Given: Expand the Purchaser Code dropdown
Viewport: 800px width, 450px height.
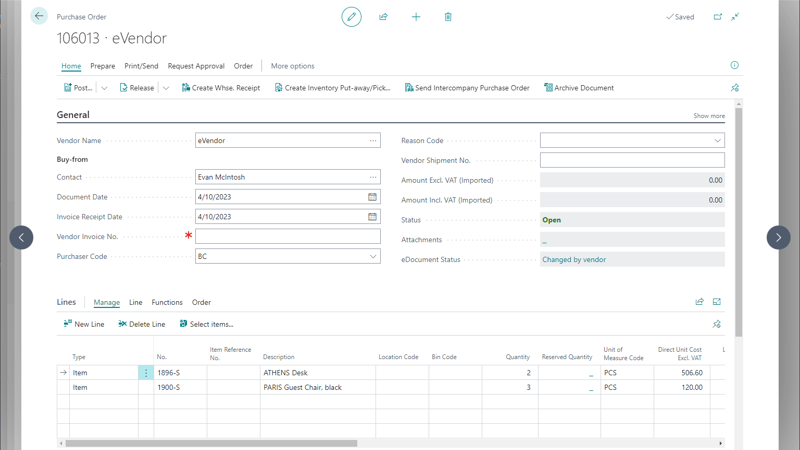Looking at the screenshot, I should [x=372, y=257].
